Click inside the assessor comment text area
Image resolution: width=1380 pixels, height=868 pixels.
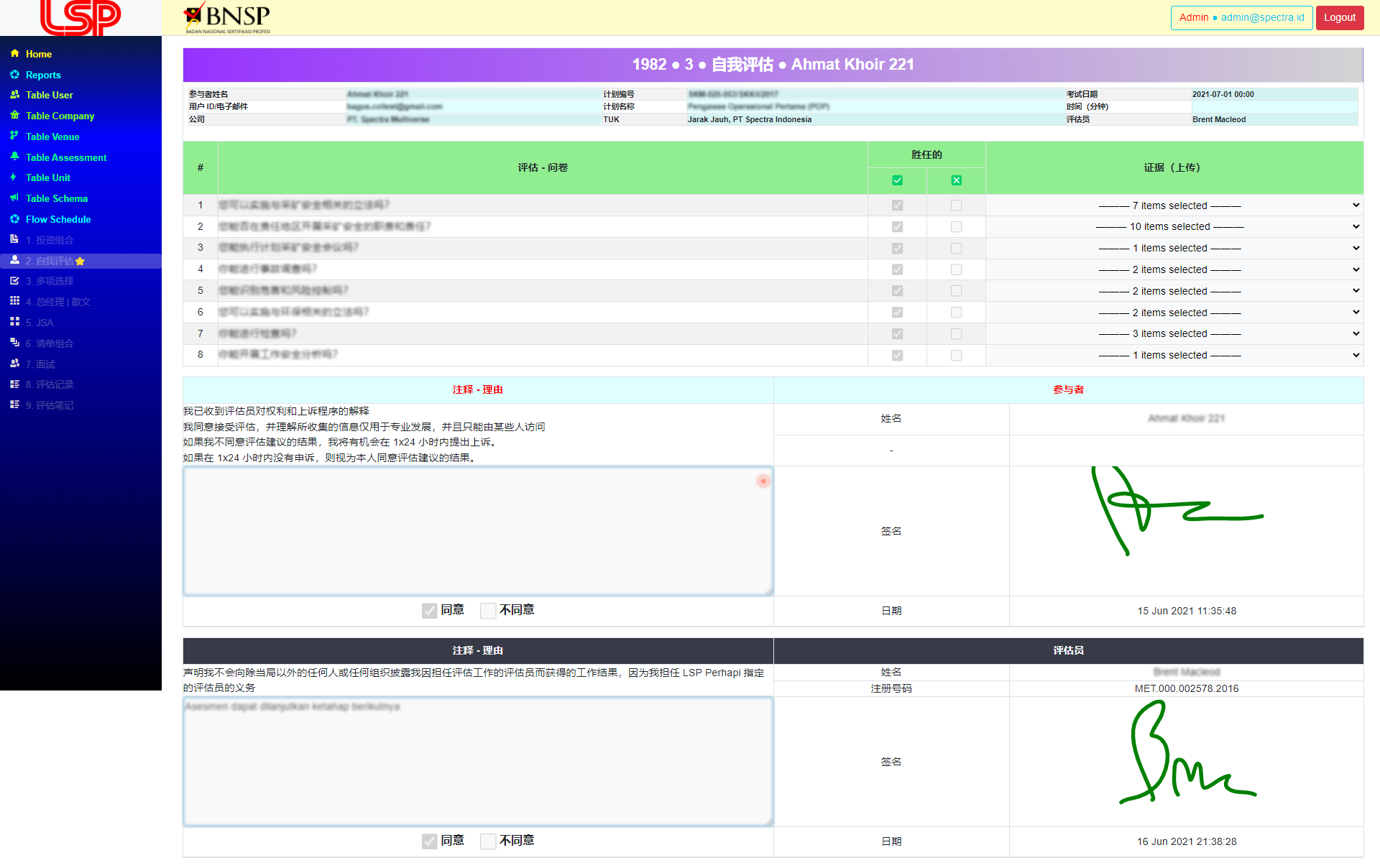pyautogui.click(x=478, y=762)
